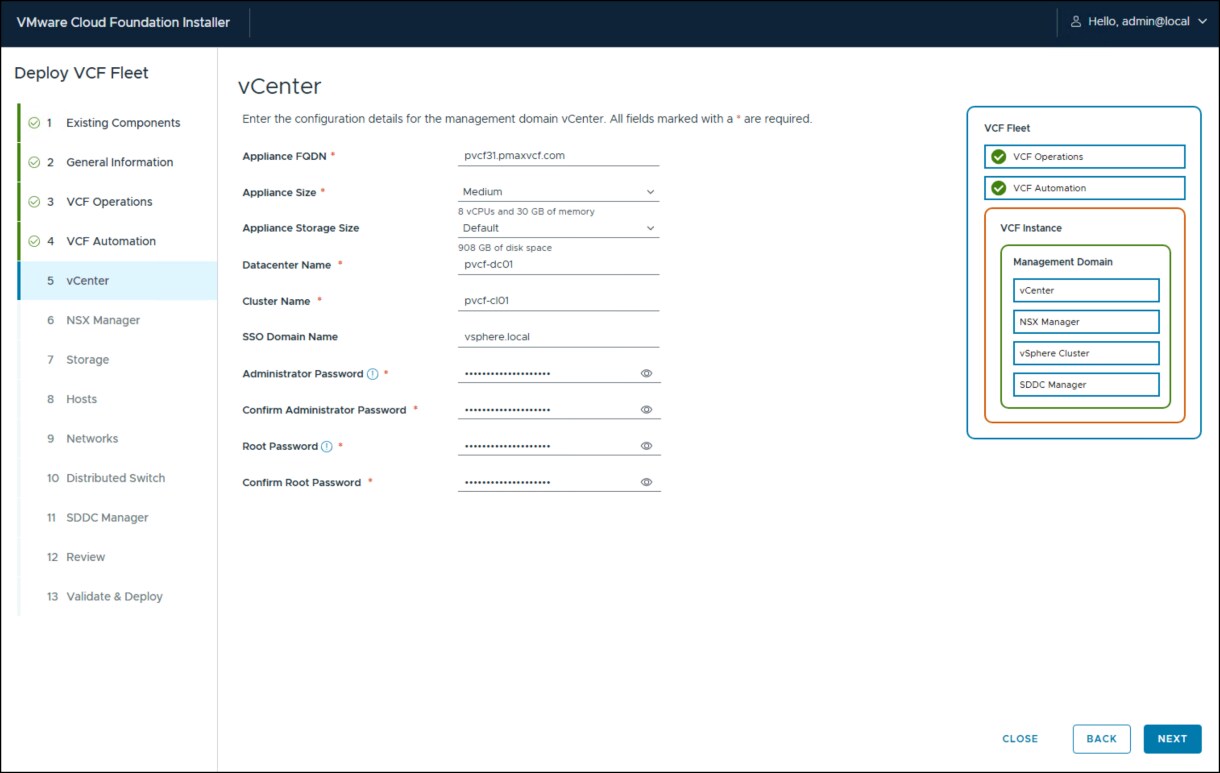The width and height of the screenshot is (1220, 773).
Task: Click the NSX Manager box in diagram
Action: point(1086,322)
